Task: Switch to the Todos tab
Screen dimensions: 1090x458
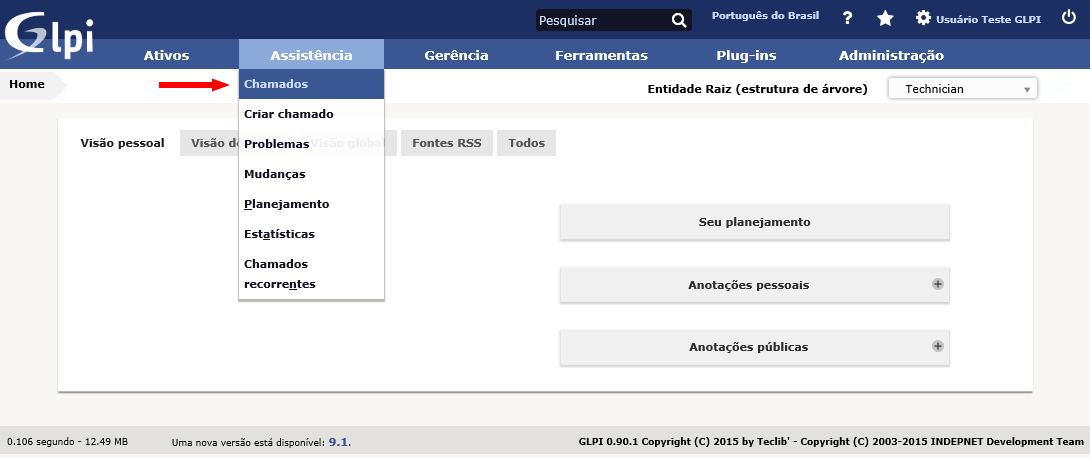Action: tap(526, 143)
